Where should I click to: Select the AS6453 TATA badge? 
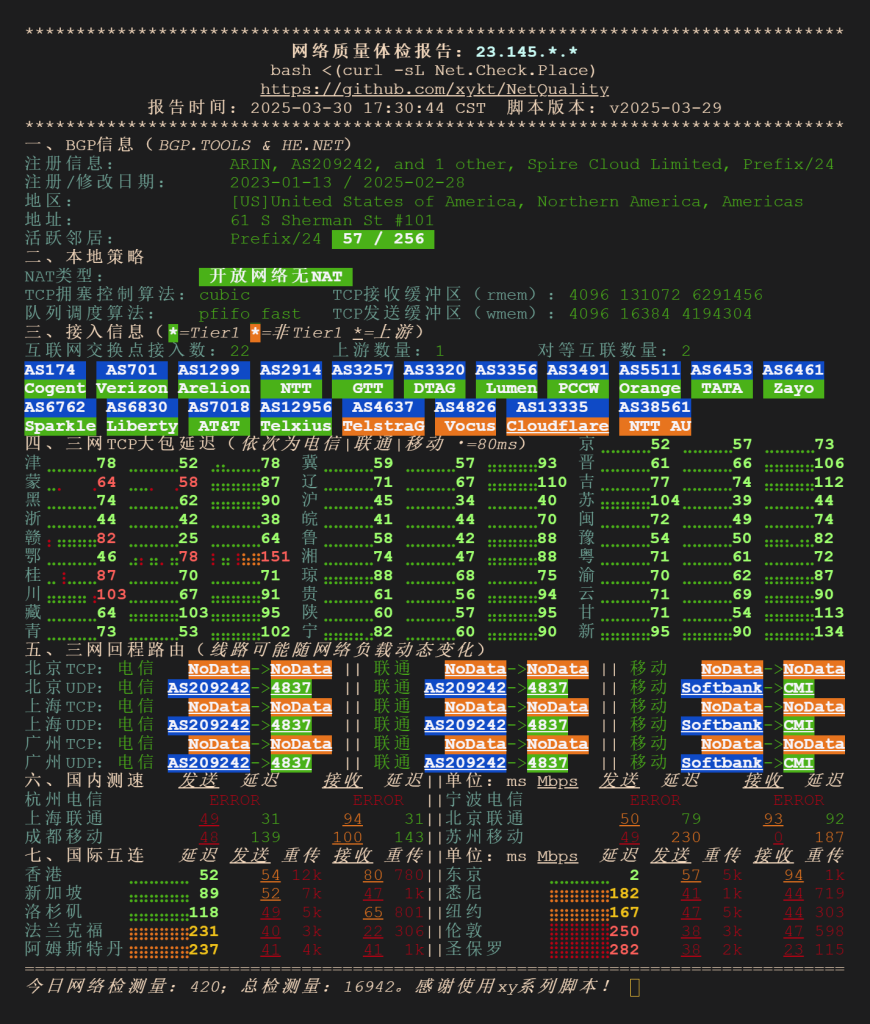[x=721, y=379]
